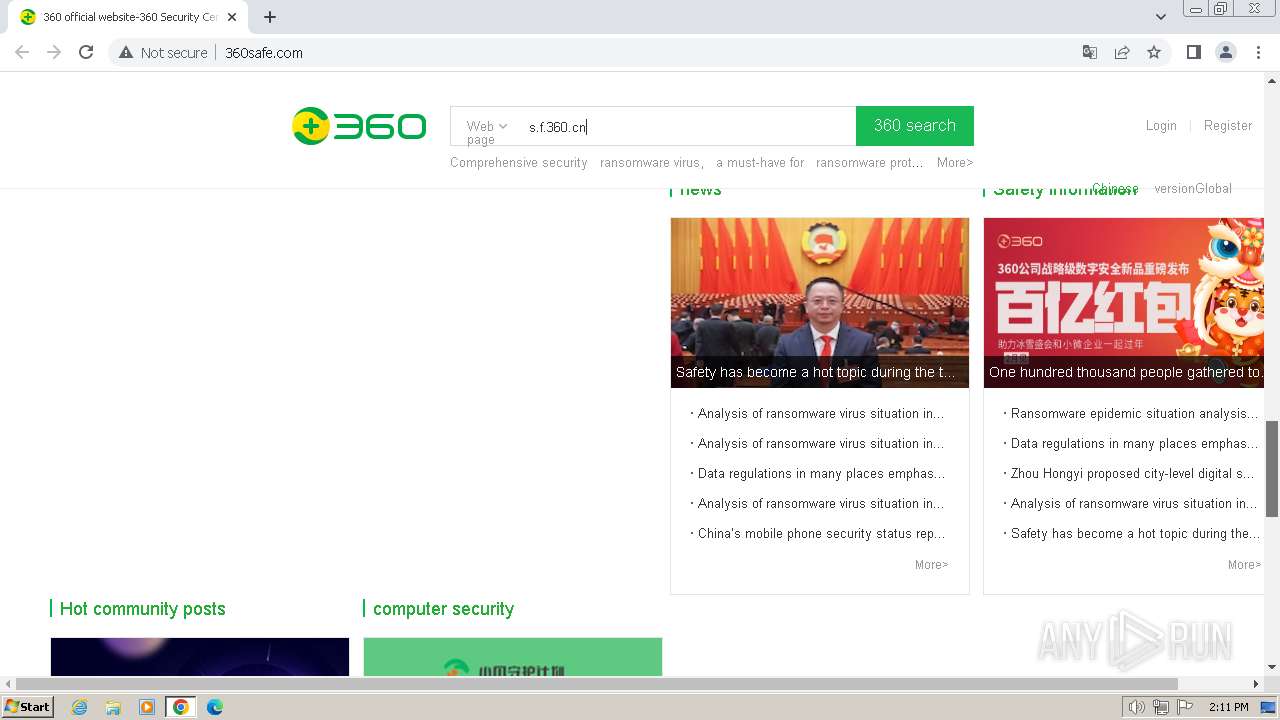Open first 'Analysis of ransomware virus situation' news item
Viewport: 1280px width, 720px height.
pos(820,413)
